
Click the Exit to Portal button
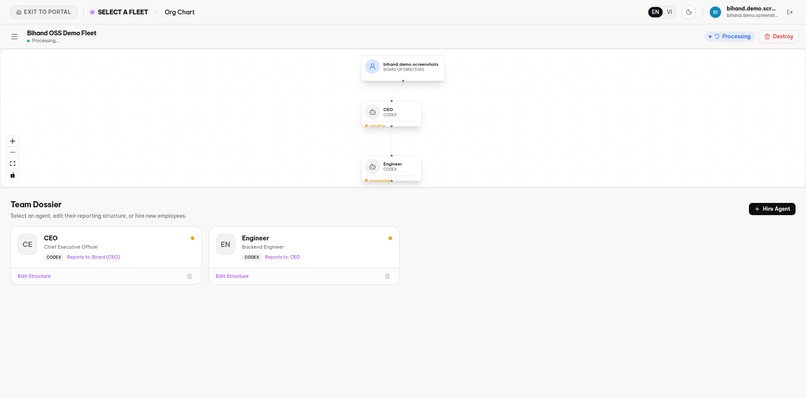pos(44,12)
